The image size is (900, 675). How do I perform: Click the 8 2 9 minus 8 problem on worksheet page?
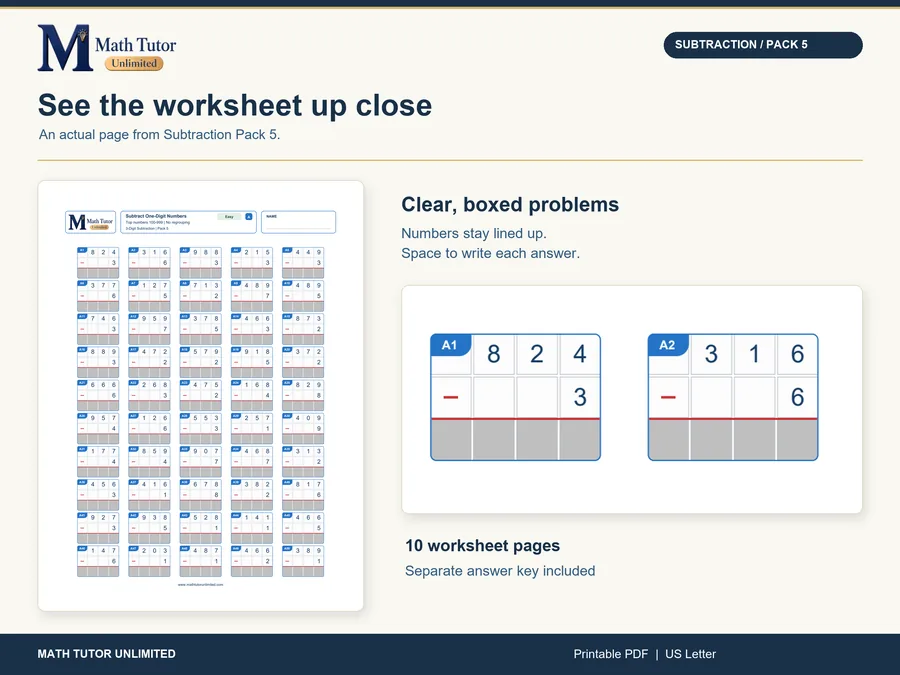(x=303, y=395)
